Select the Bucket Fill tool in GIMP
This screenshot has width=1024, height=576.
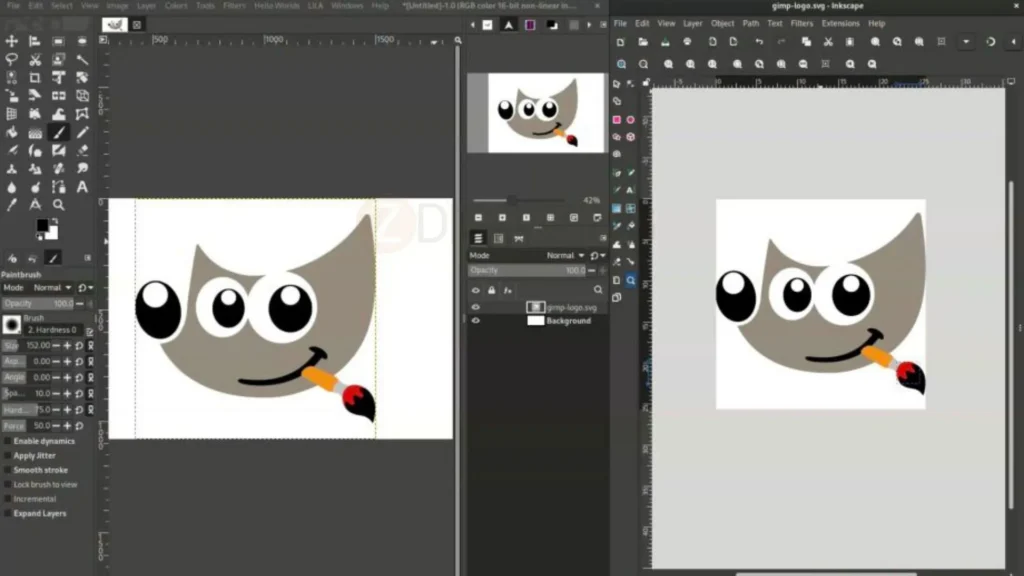coord(12,133)
